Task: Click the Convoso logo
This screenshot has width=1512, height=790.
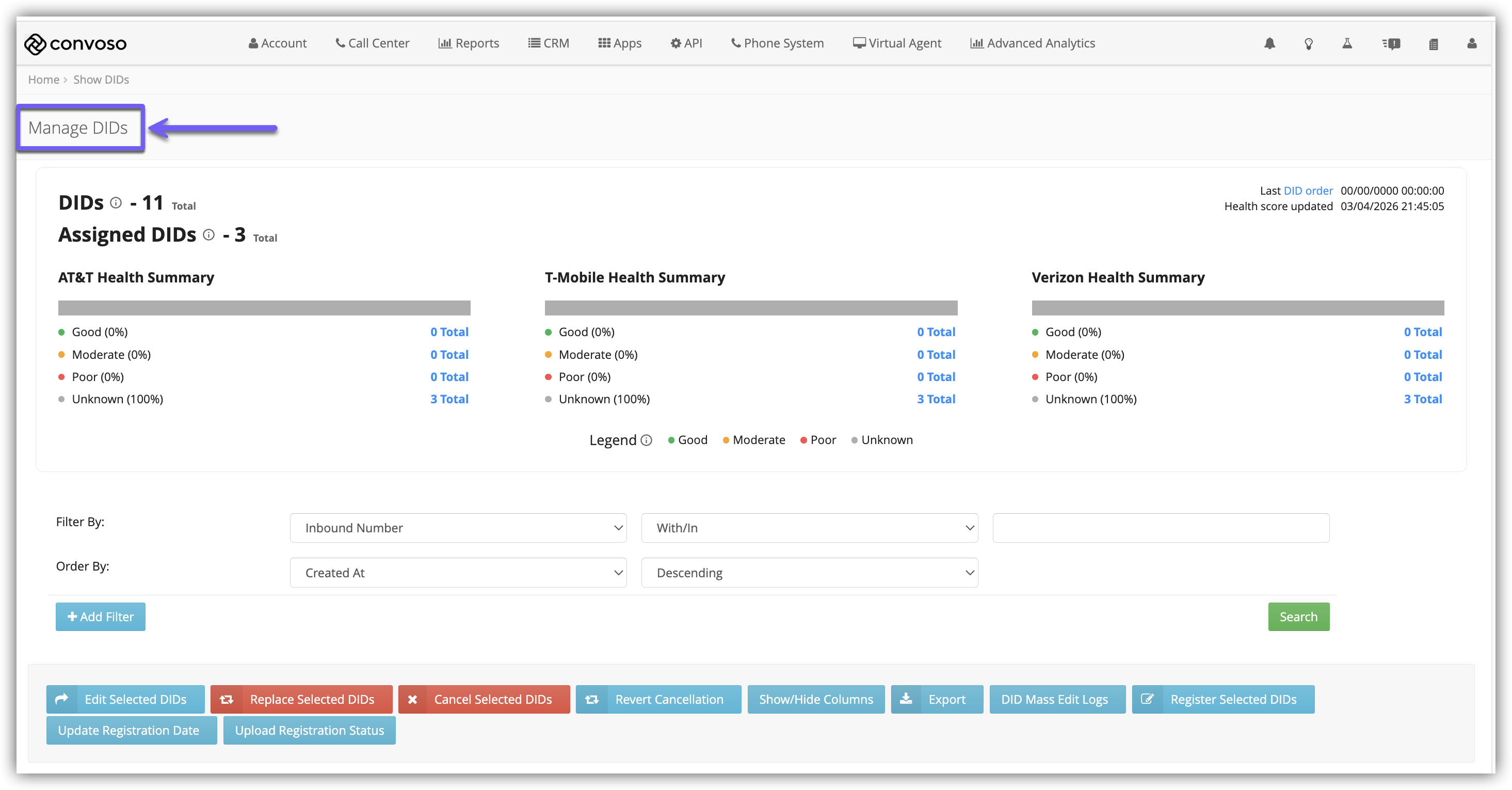Action: (75, 43)
